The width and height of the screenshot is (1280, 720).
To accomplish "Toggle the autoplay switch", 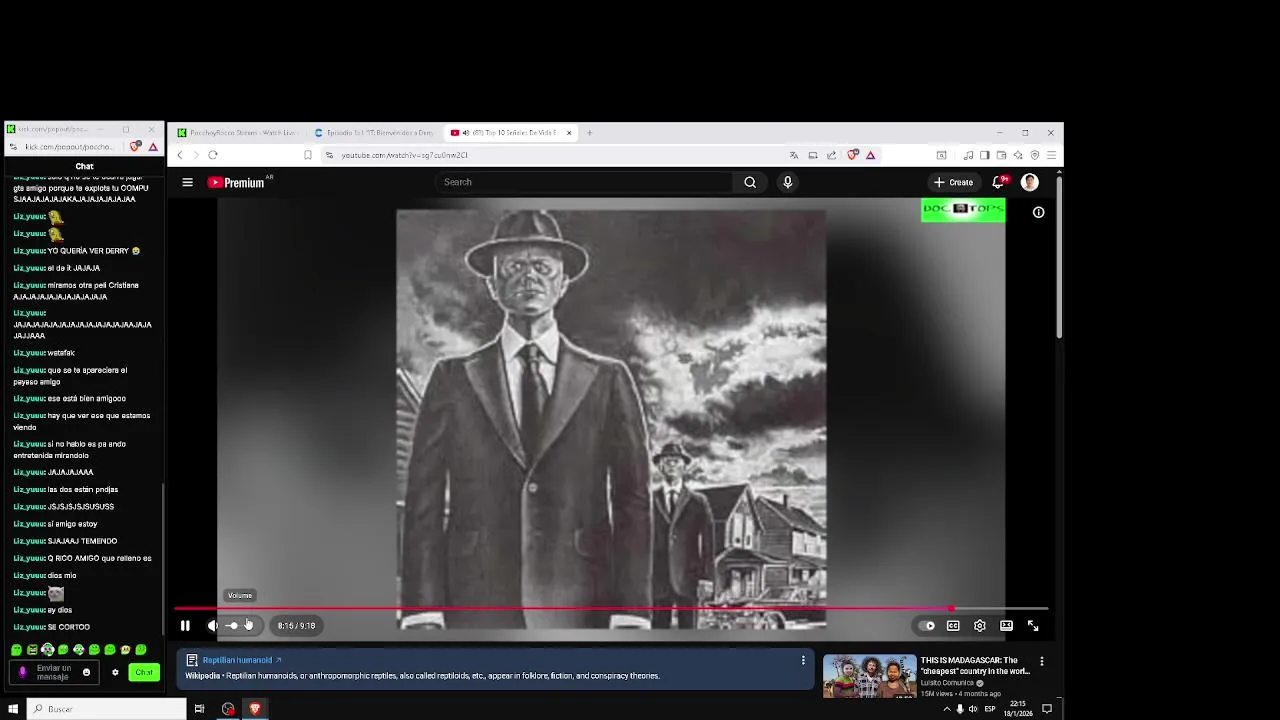I will click(927, 626).
